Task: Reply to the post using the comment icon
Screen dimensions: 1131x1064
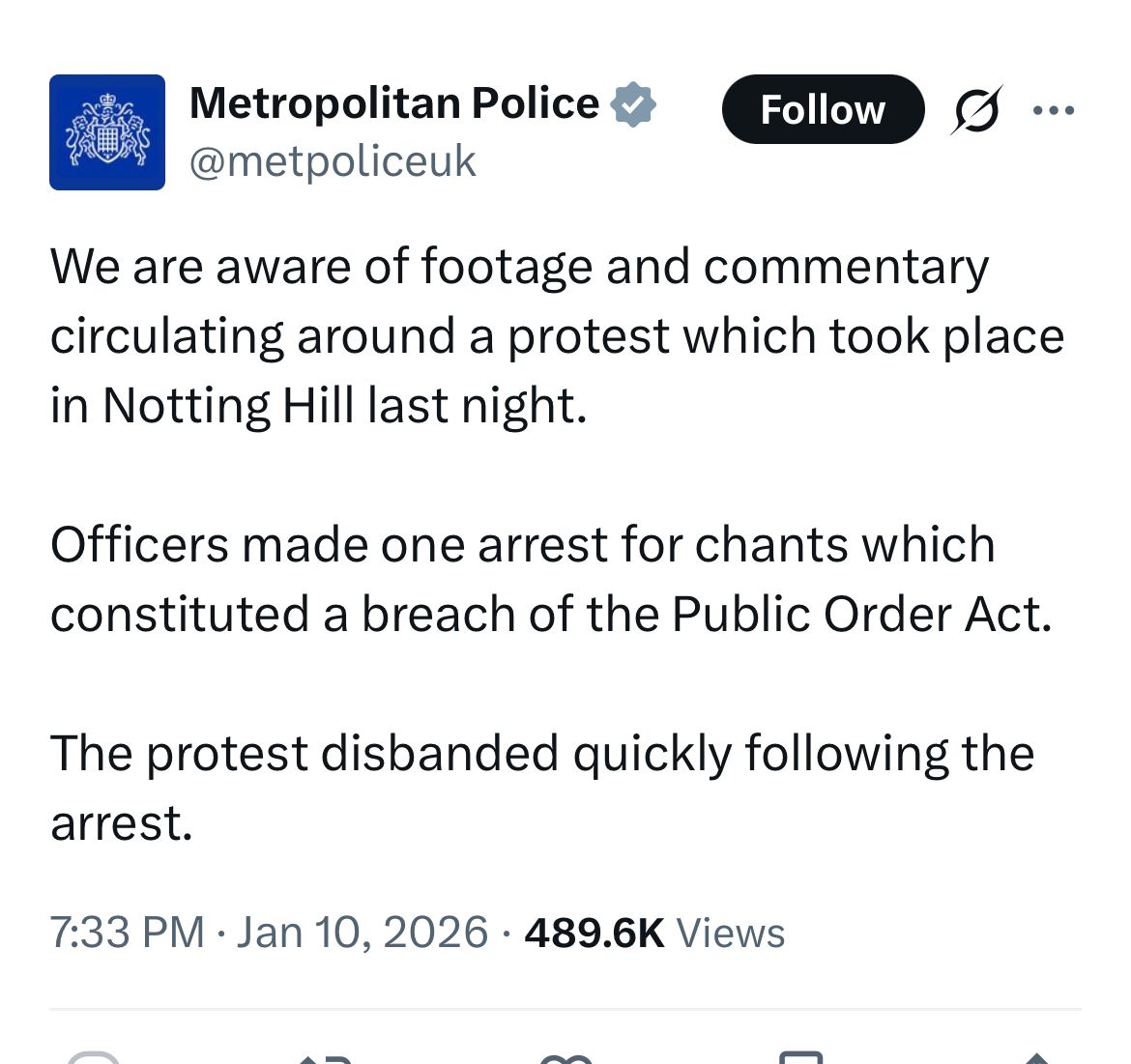Action: pyautogui.click(x=94, y=1058)
